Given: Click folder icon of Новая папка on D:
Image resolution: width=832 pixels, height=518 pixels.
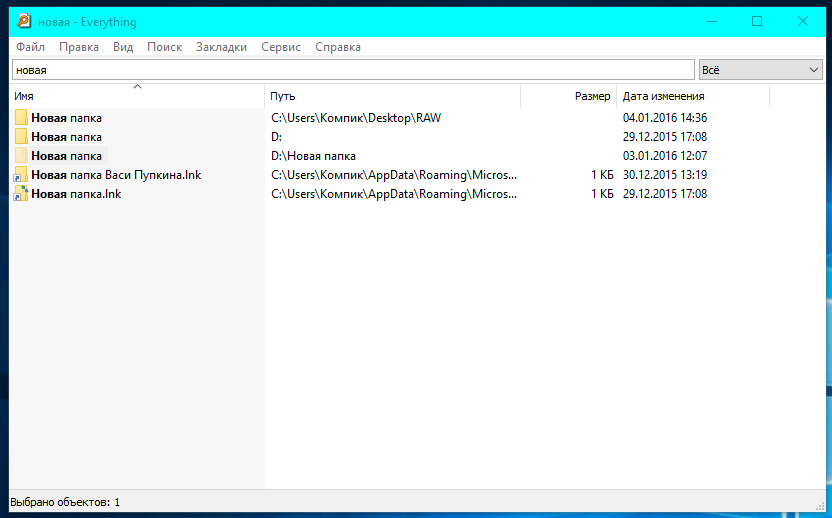Looking at the screenshot, I should point(21,137).
